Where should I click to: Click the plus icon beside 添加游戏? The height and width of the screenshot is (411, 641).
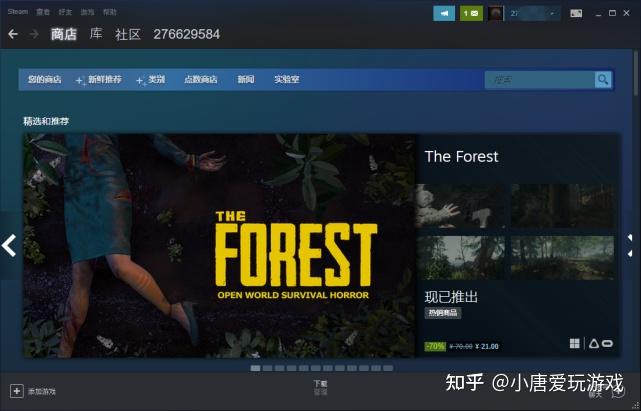pos(16,391)
